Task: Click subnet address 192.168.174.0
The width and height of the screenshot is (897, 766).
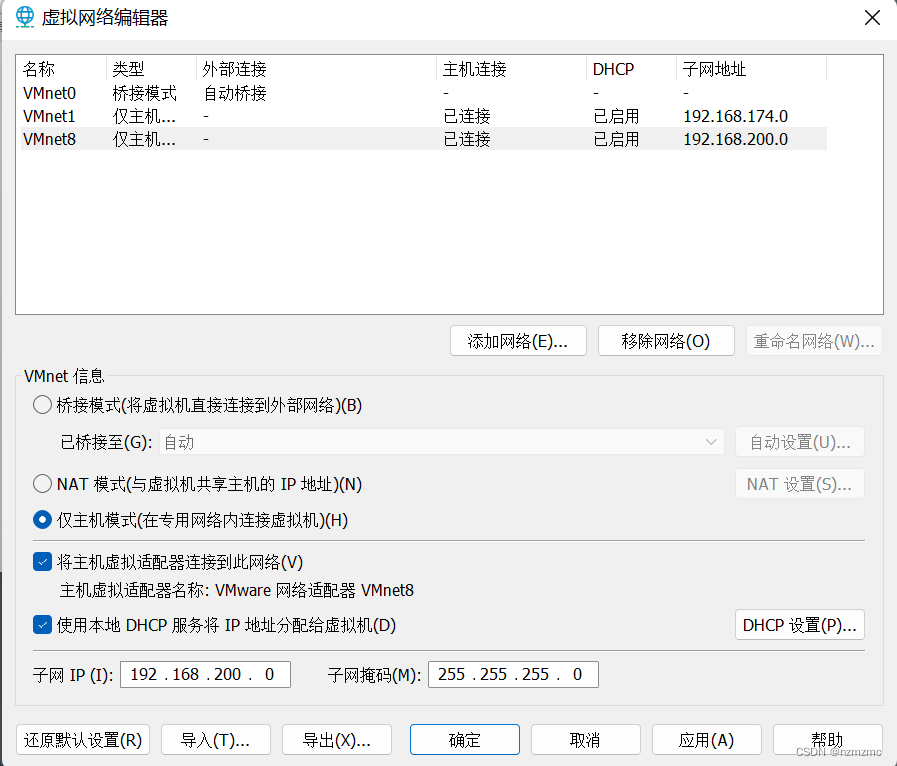Action: tap(736, 116)
